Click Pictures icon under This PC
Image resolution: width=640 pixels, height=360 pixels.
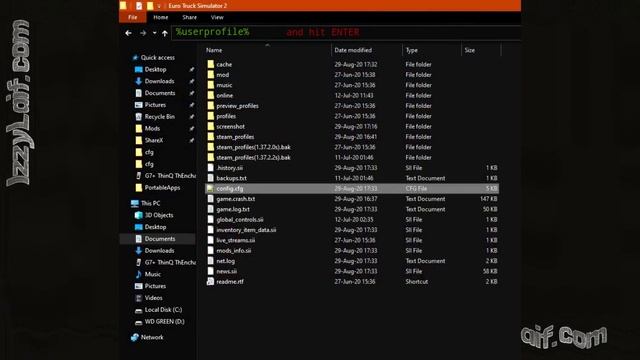[x=138, y=286]
